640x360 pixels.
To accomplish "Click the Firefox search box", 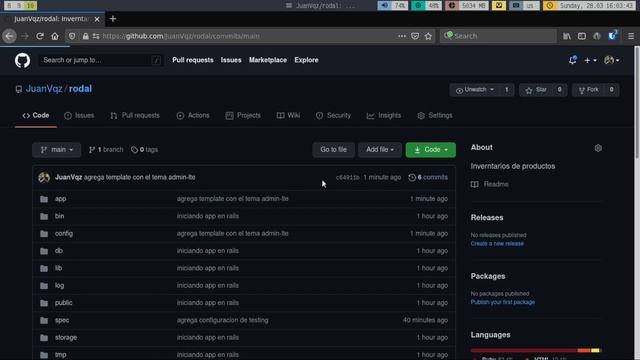I will [x=498, y=36].
